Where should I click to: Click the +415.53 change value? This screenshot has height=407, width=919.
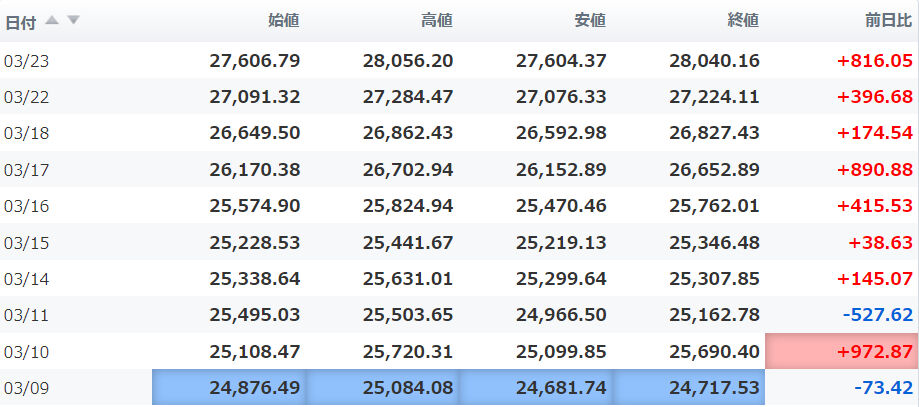click(875, 206)
